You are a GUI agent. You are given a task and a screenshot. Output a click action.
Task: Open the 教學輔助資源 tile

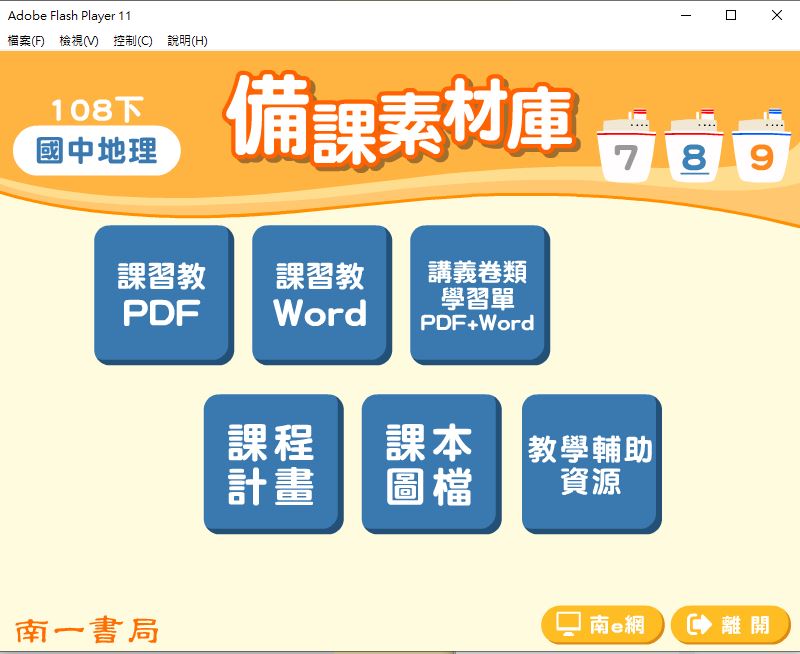click(x=590, y=463)
